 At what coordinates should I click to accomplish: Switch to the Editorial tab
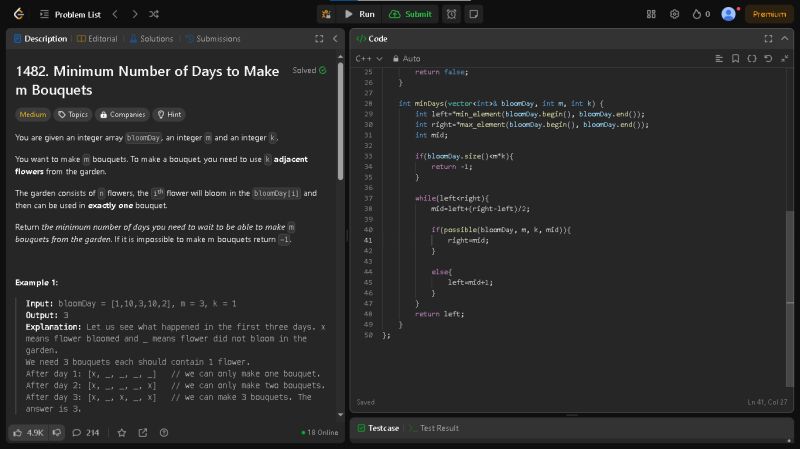click(96, 39)
